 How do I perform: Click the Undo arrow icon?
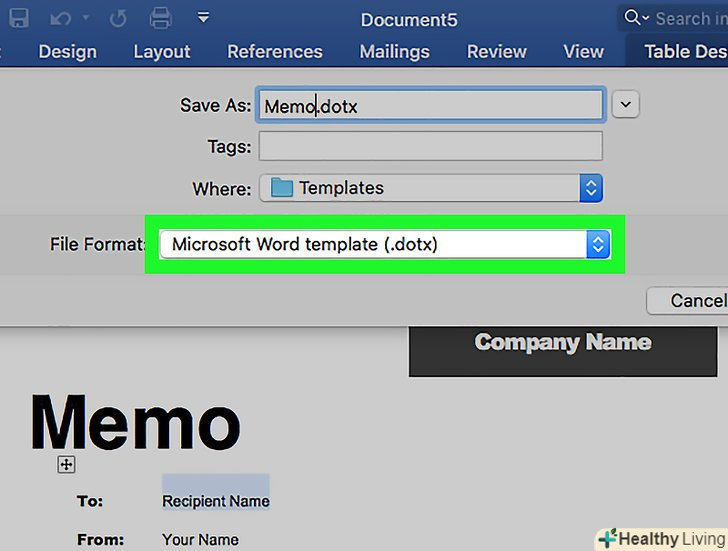tap(61, 19)
